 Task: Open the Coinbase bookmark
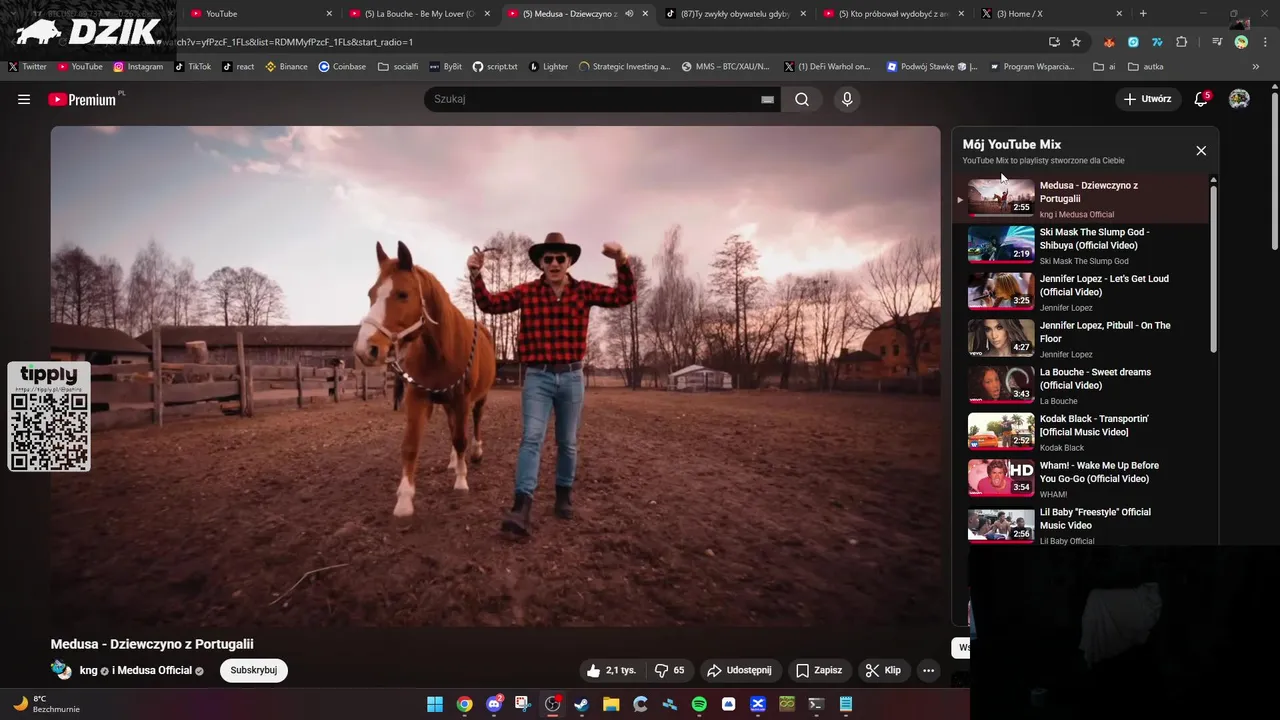click(x=342, y=67)
